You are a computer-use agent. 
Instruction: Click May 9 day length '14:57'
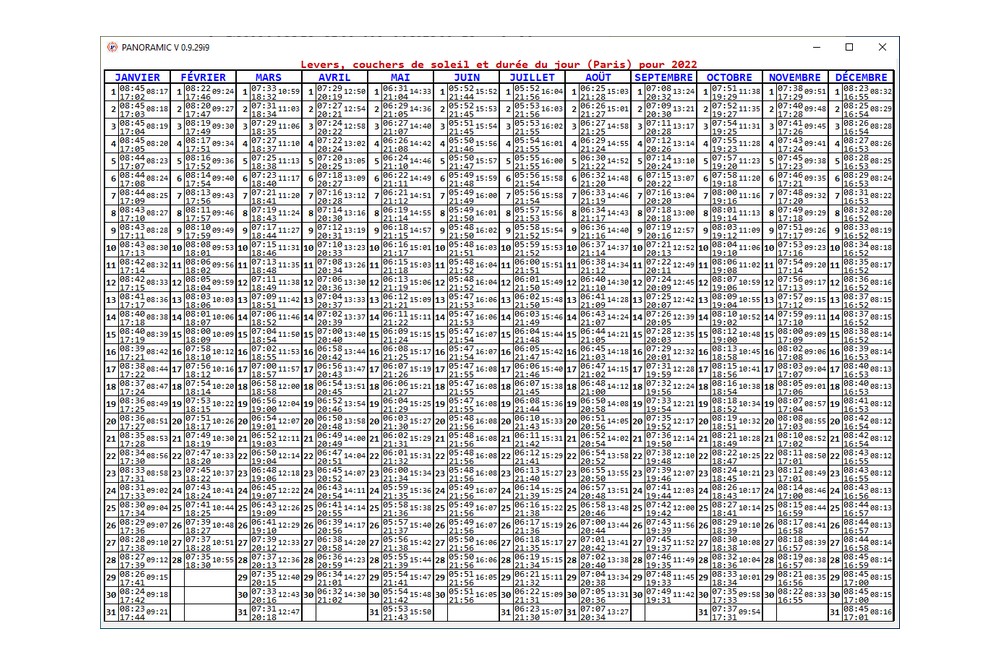coord(420,230)
